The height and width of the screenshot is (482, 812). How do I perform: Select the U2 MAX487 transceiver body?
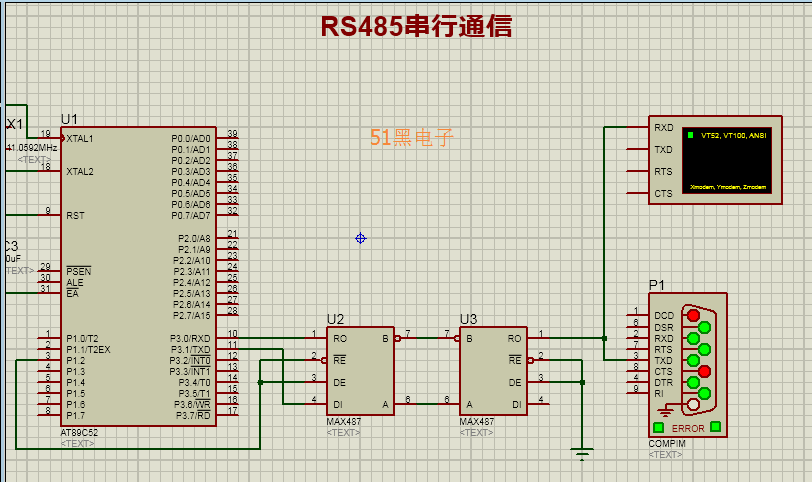click(x=360, y=371)
